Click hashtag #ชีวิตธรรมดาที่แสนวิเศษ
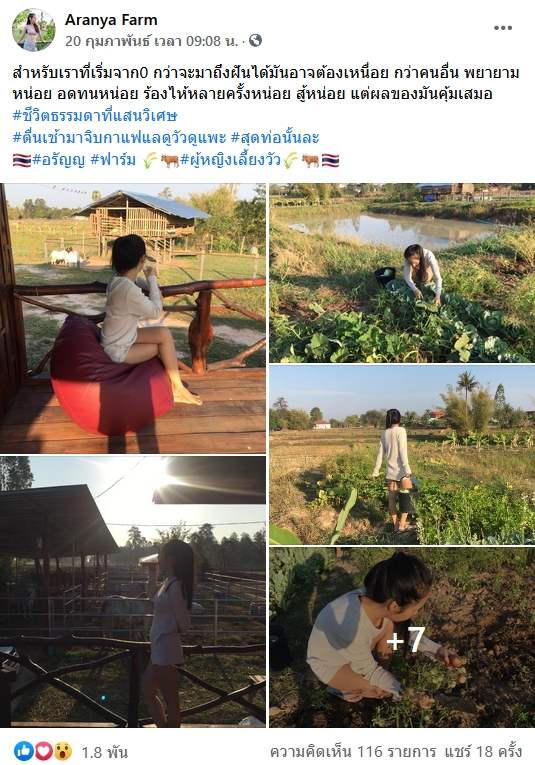535x765 pixels. (x=95, y=116)
